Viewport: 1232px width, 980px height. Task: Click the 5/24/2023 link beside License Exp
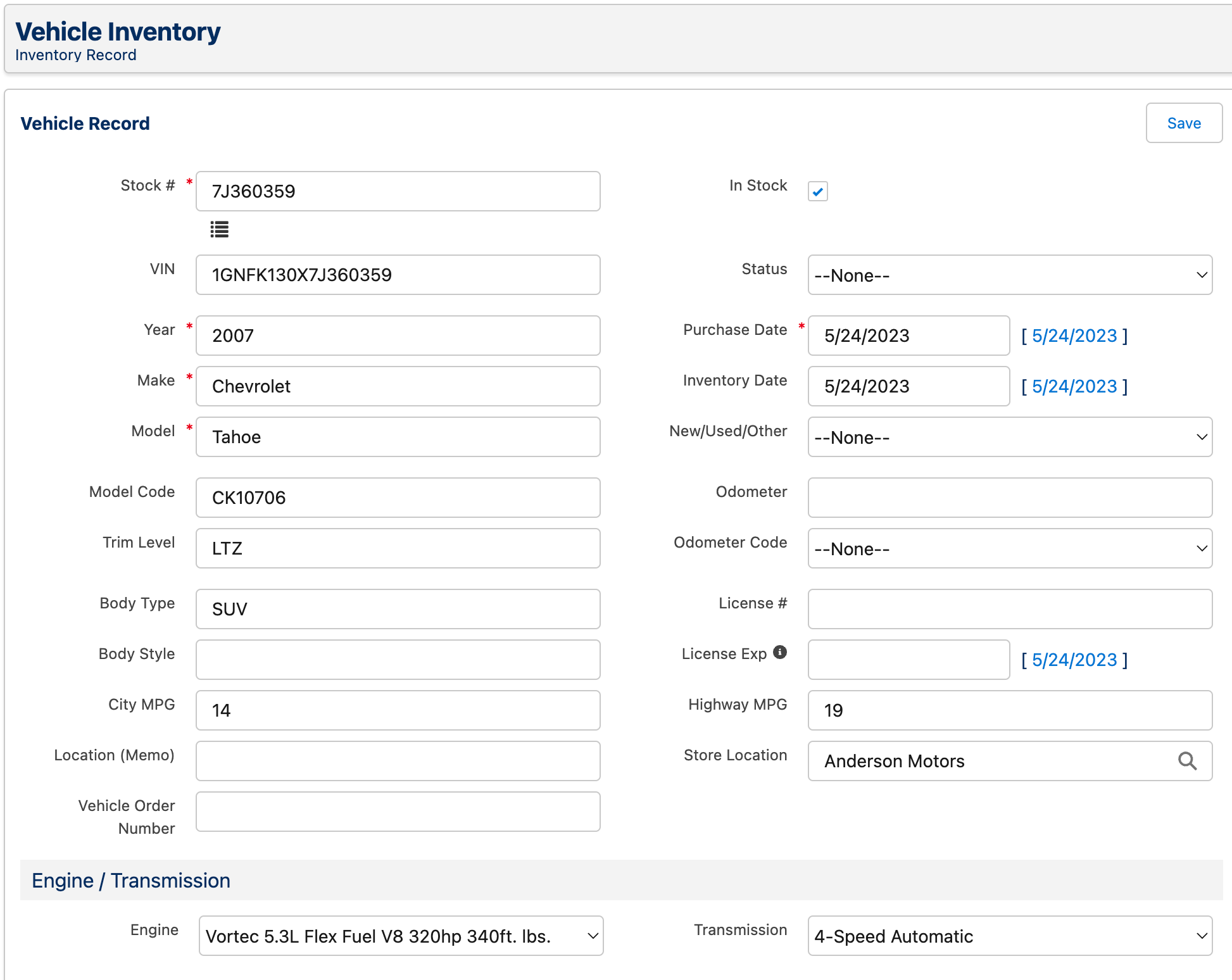[x=1074, y=660]
